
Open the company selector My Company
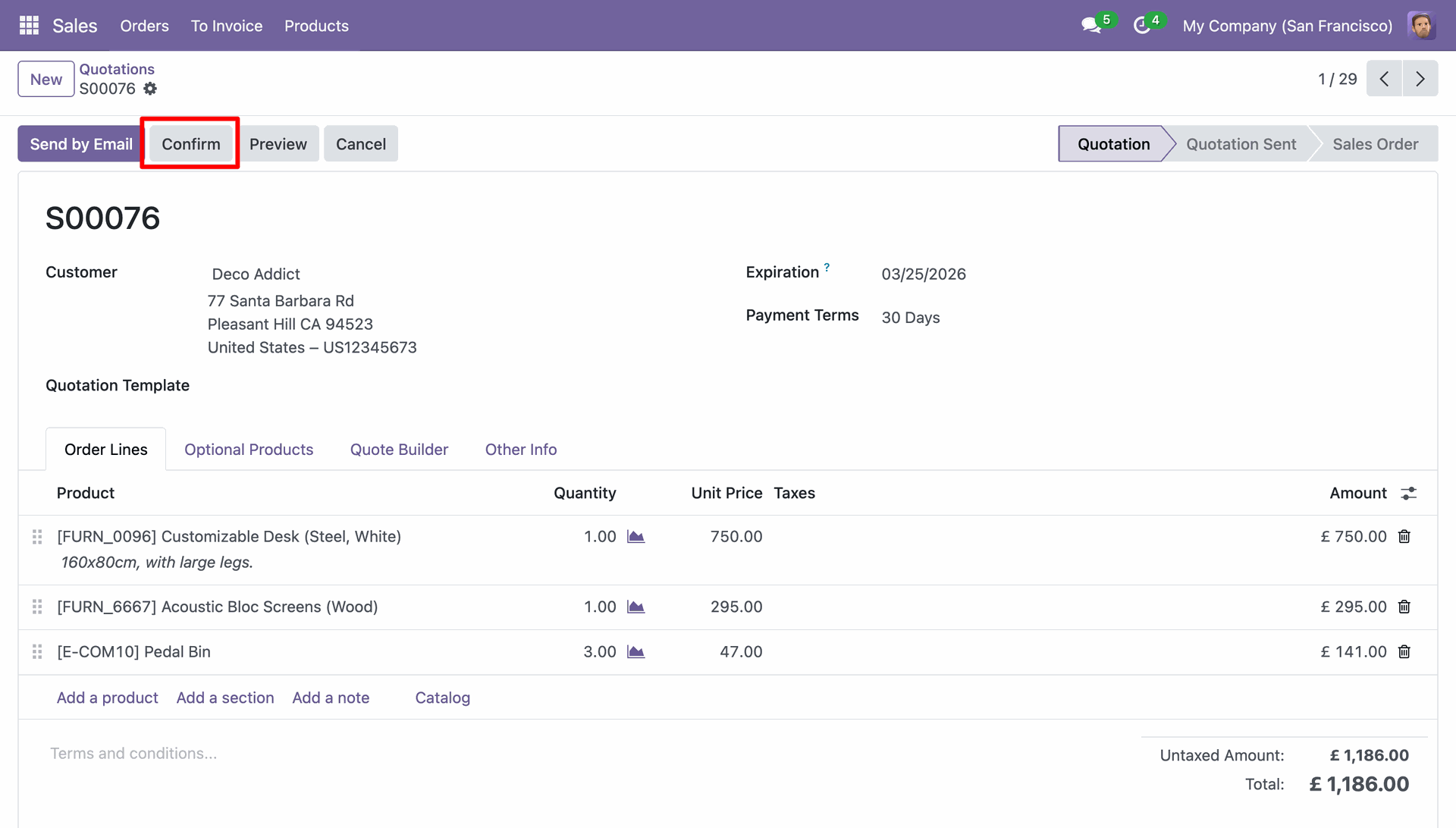point(1287,26)
